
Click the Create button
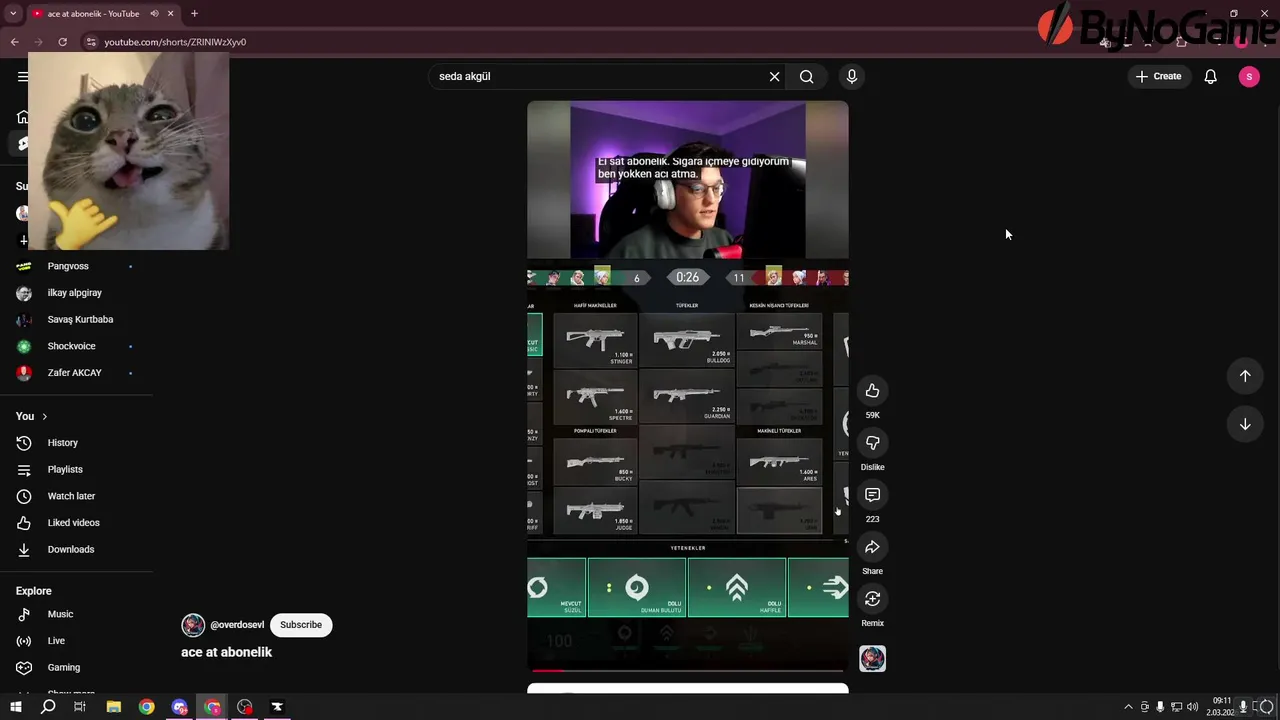tap(1158, 76)
